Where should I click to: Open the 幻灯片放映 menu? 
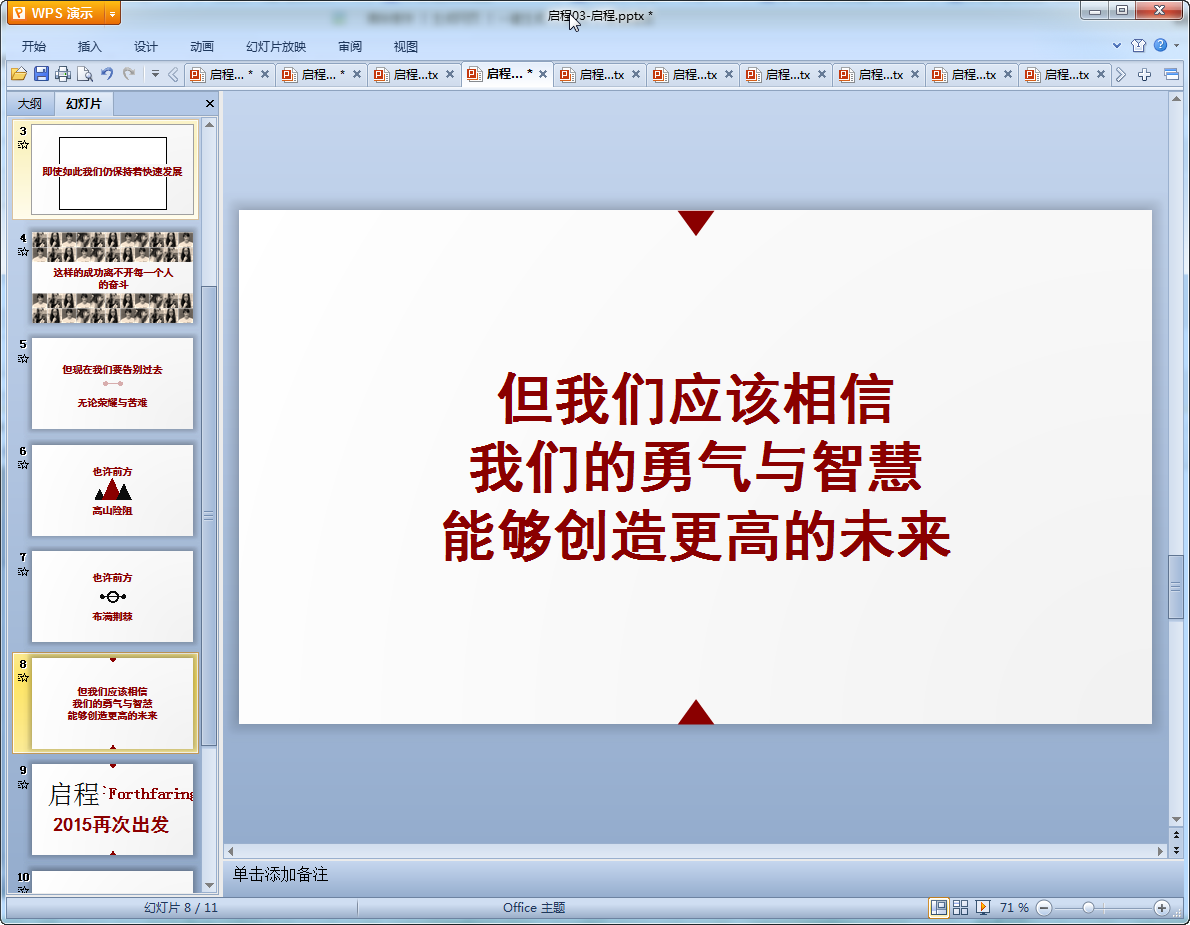(275, 46)
